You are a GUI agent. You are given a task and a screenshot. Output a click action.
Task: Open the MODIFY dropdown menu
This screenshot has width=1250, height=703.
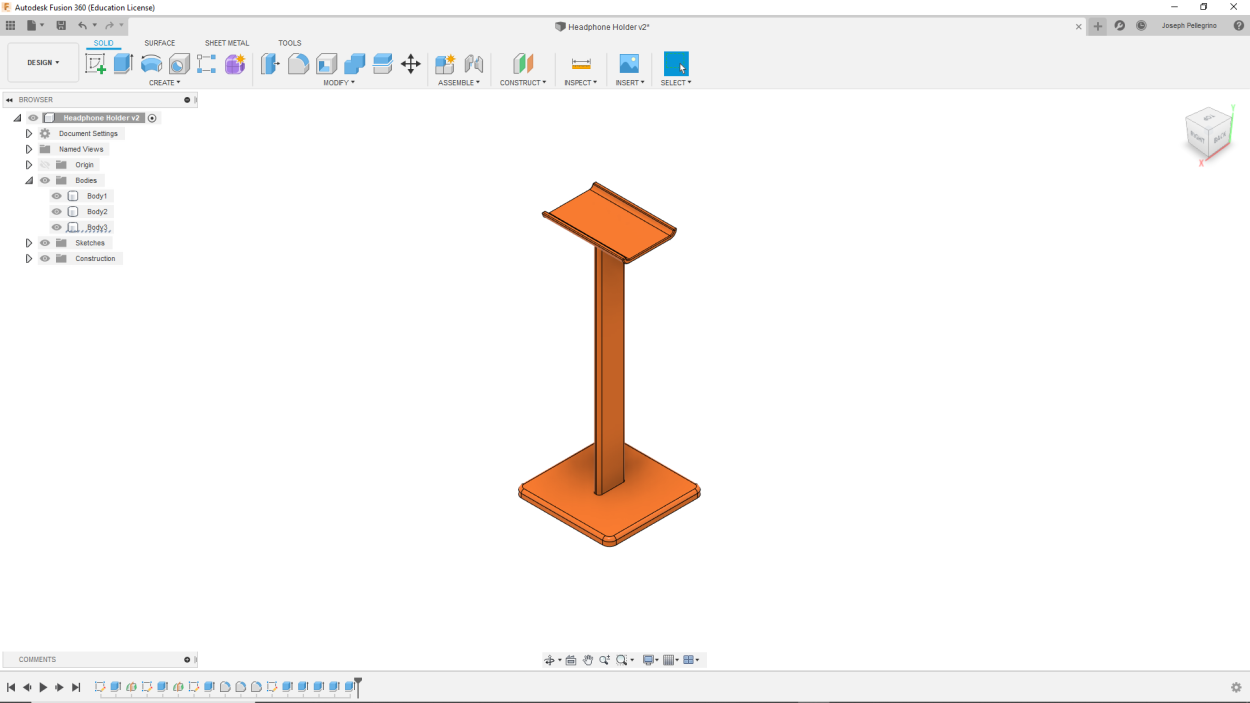click(339, 83)
